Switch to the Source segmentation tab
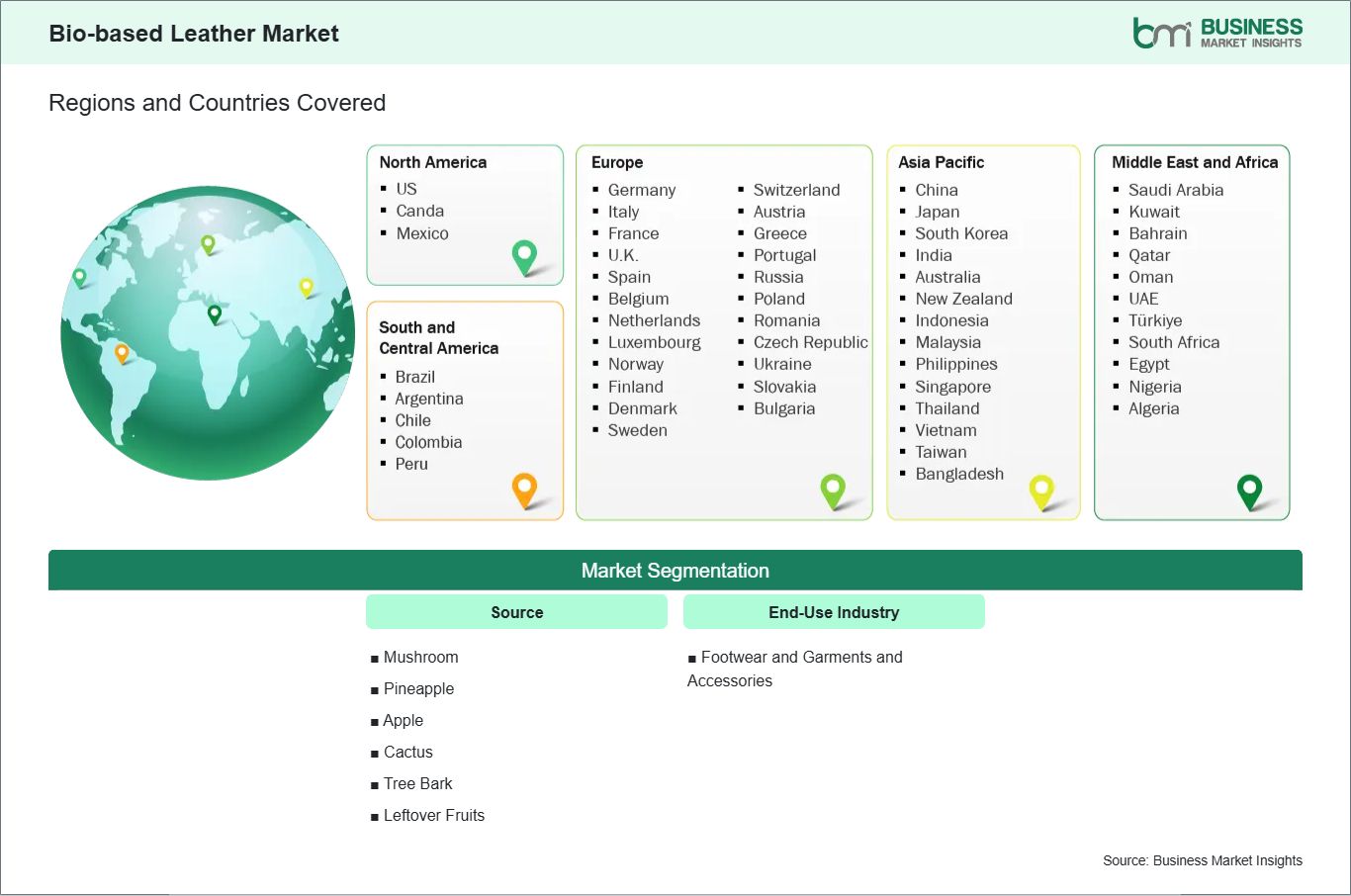 point(515,611)
